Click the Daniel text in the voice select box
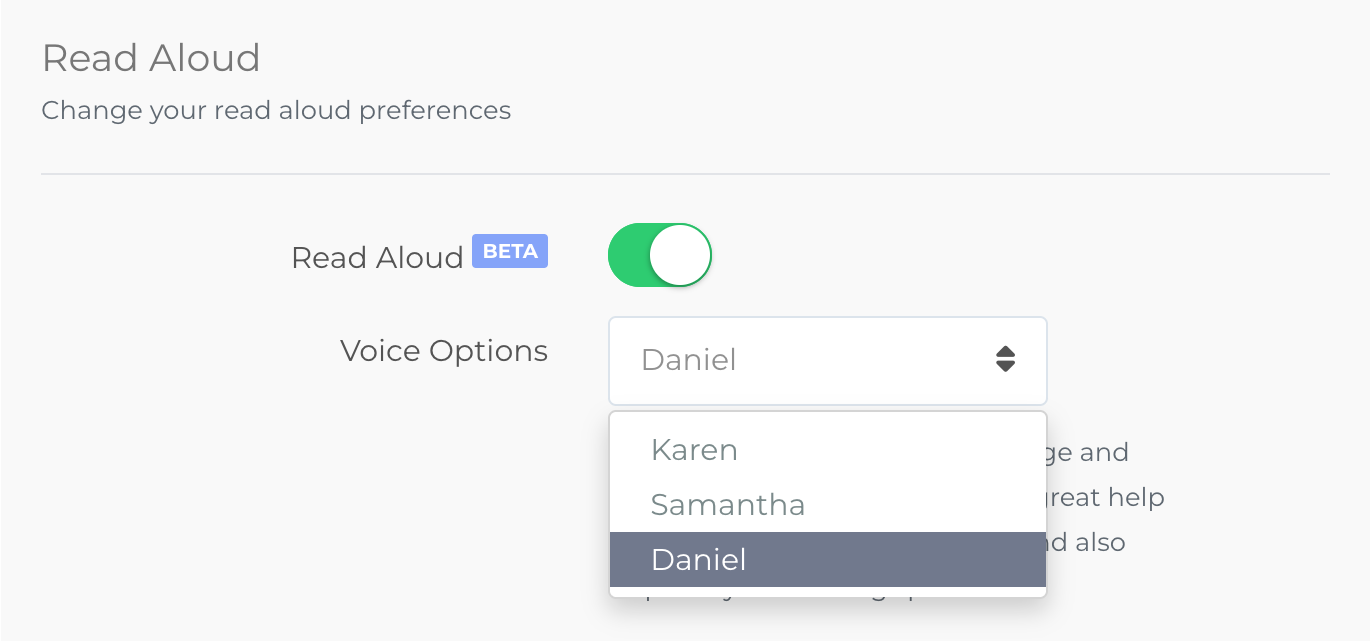Screen dimensions: 1371x641 688,360
